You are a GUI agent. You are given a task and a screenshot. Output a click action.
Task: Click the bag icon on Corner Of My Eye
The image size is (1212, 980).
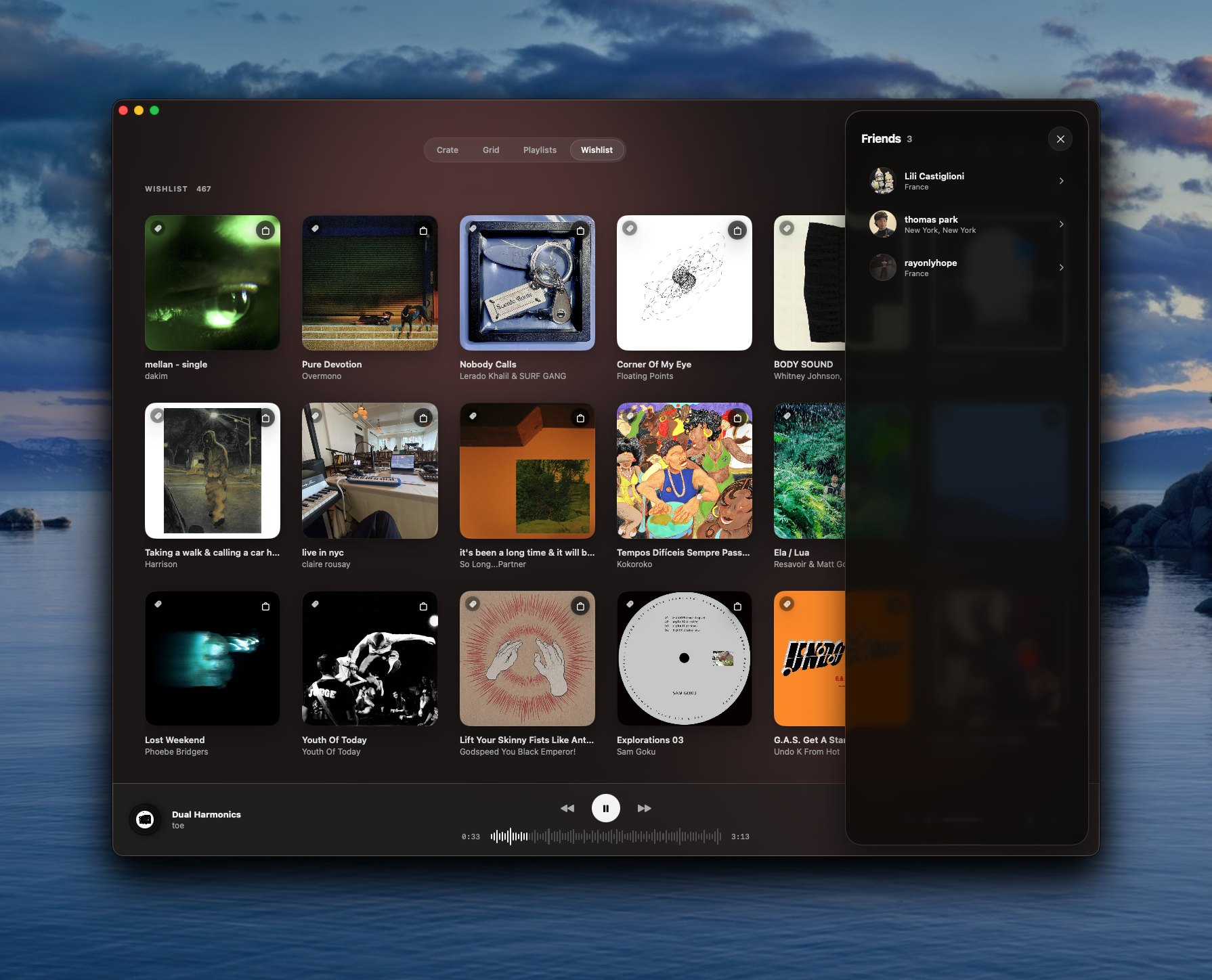737,231
